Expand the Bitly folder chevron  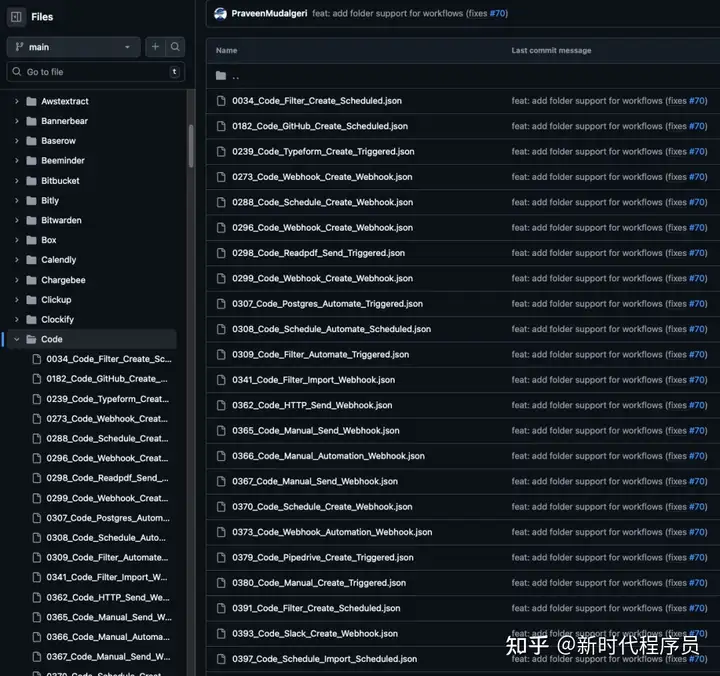point(17,200)
